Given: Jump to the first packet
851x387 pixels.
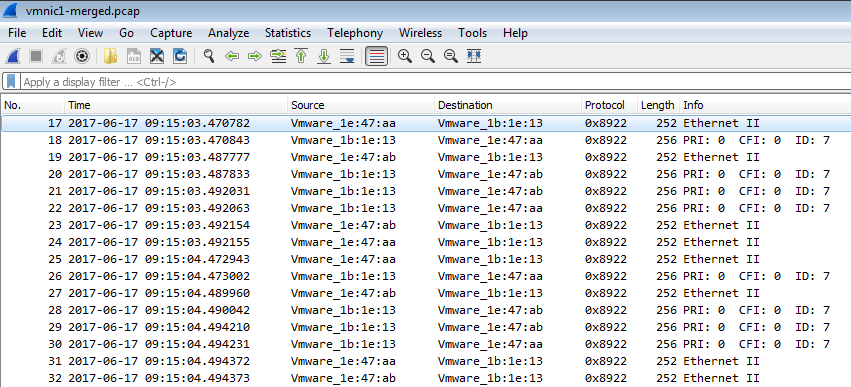Looking at the screenshot, I should (301, 56).
